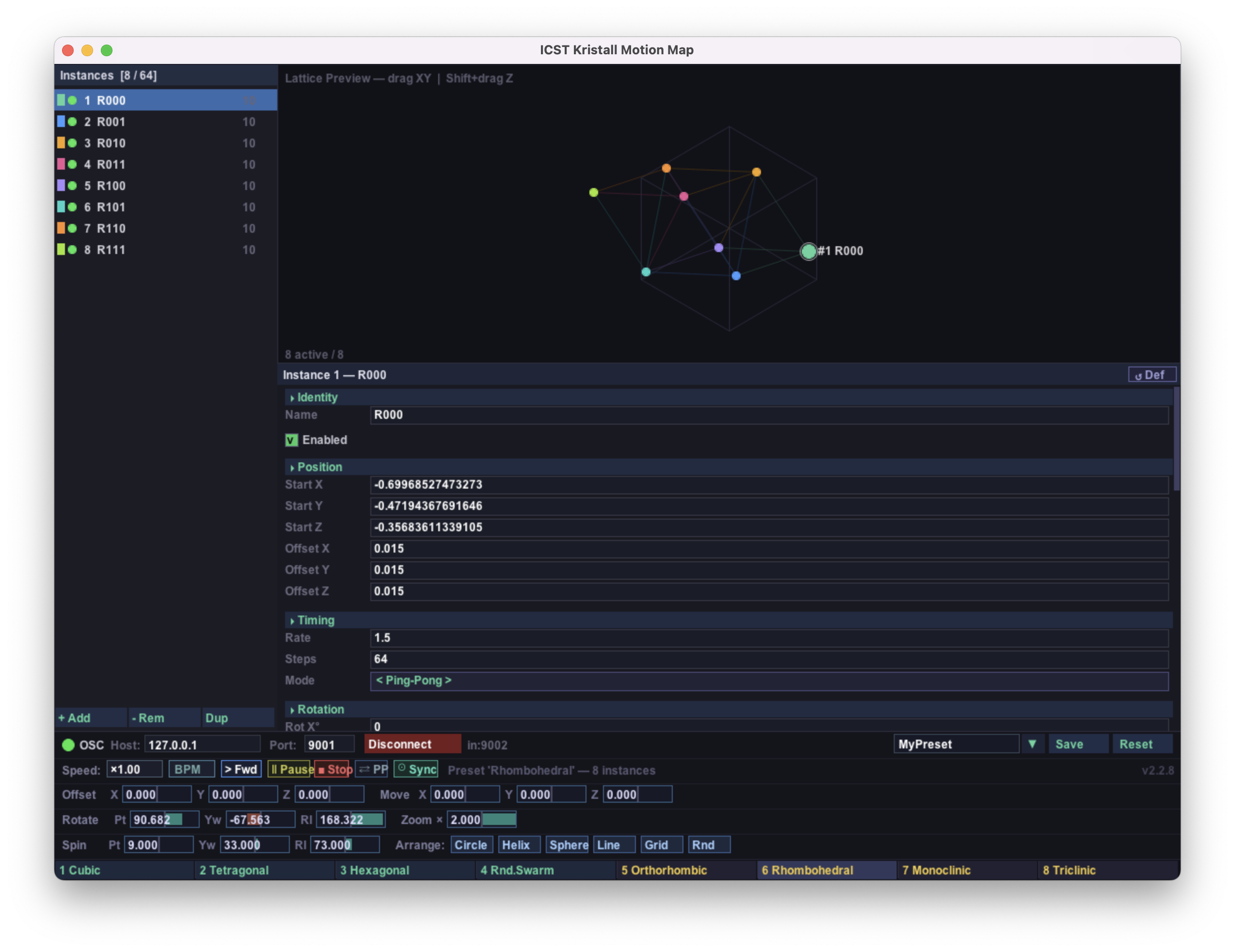1235x952 pixels.
Task: Toggle the Enabled checkbox
Action: (x=291, y=440)
